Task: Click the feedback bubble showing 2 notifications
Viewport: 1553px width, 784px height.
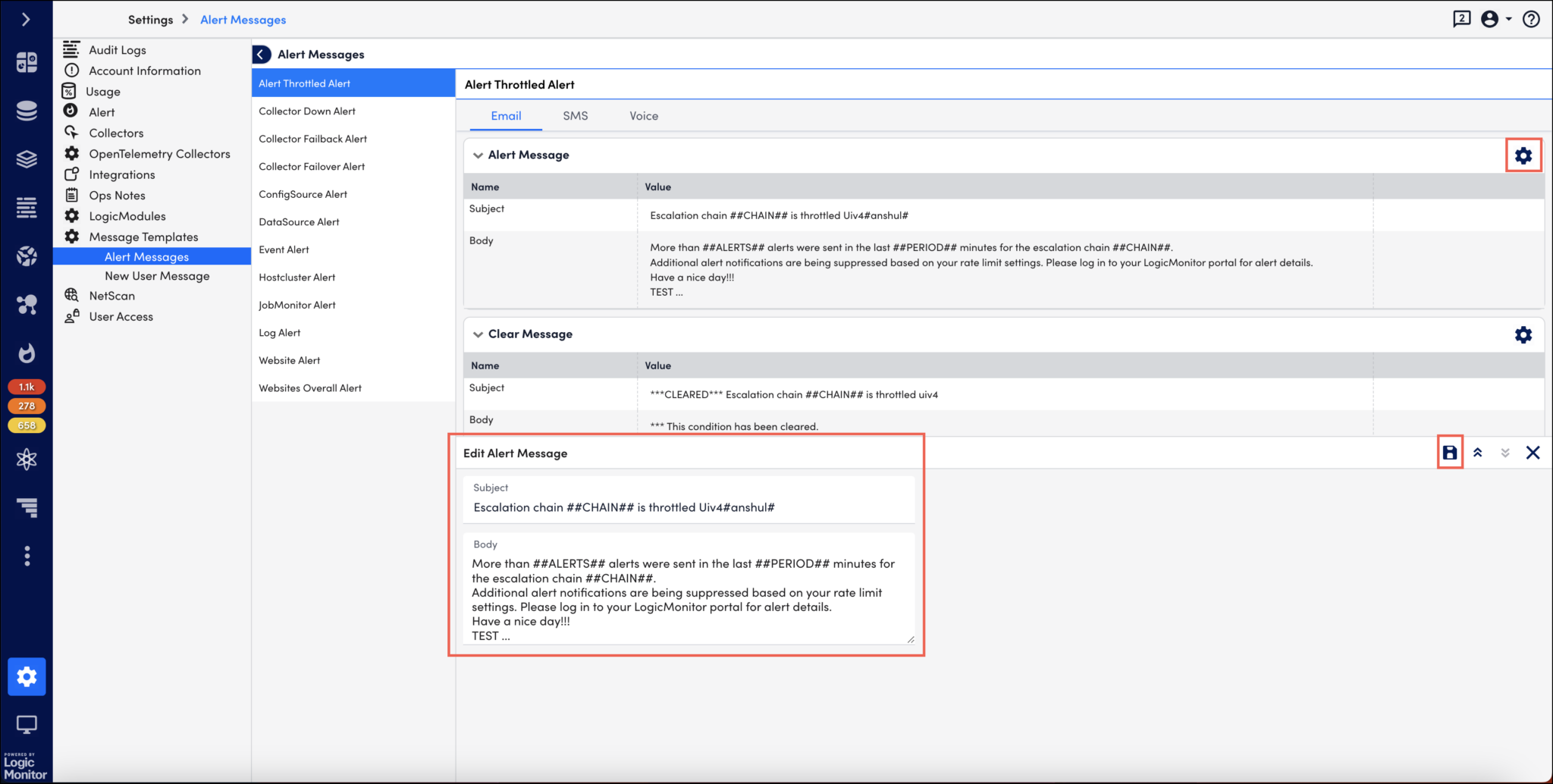Action: 1460,19
